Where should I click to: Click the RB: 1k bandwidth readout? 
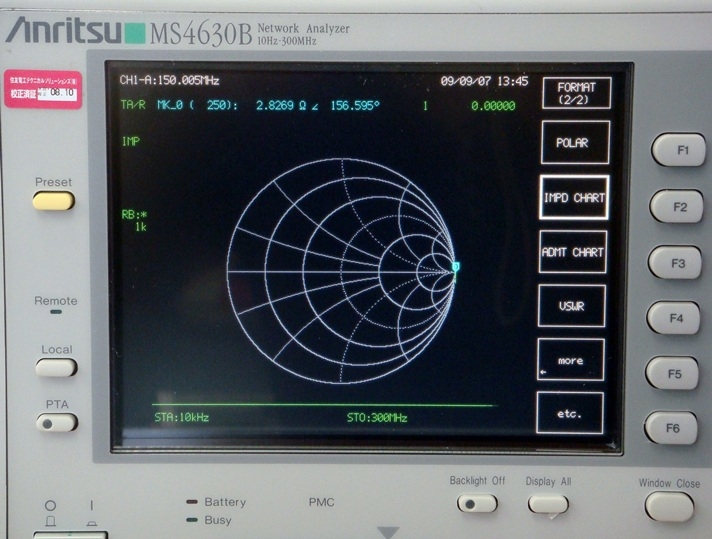point(134,221)
